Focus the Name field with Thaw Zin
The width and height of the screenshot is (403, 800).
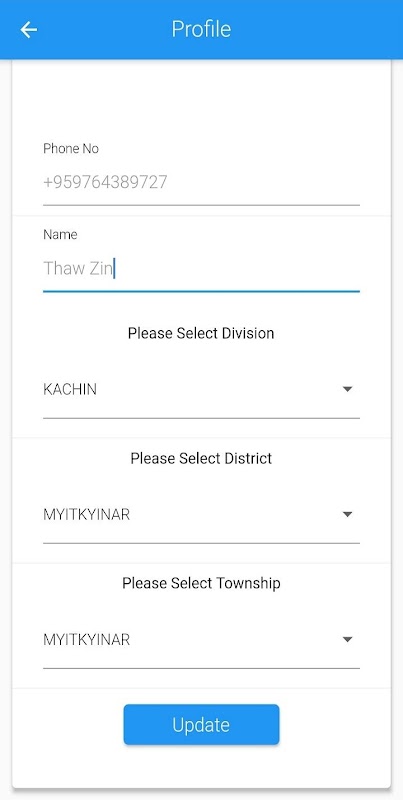(x=201, y=268)
